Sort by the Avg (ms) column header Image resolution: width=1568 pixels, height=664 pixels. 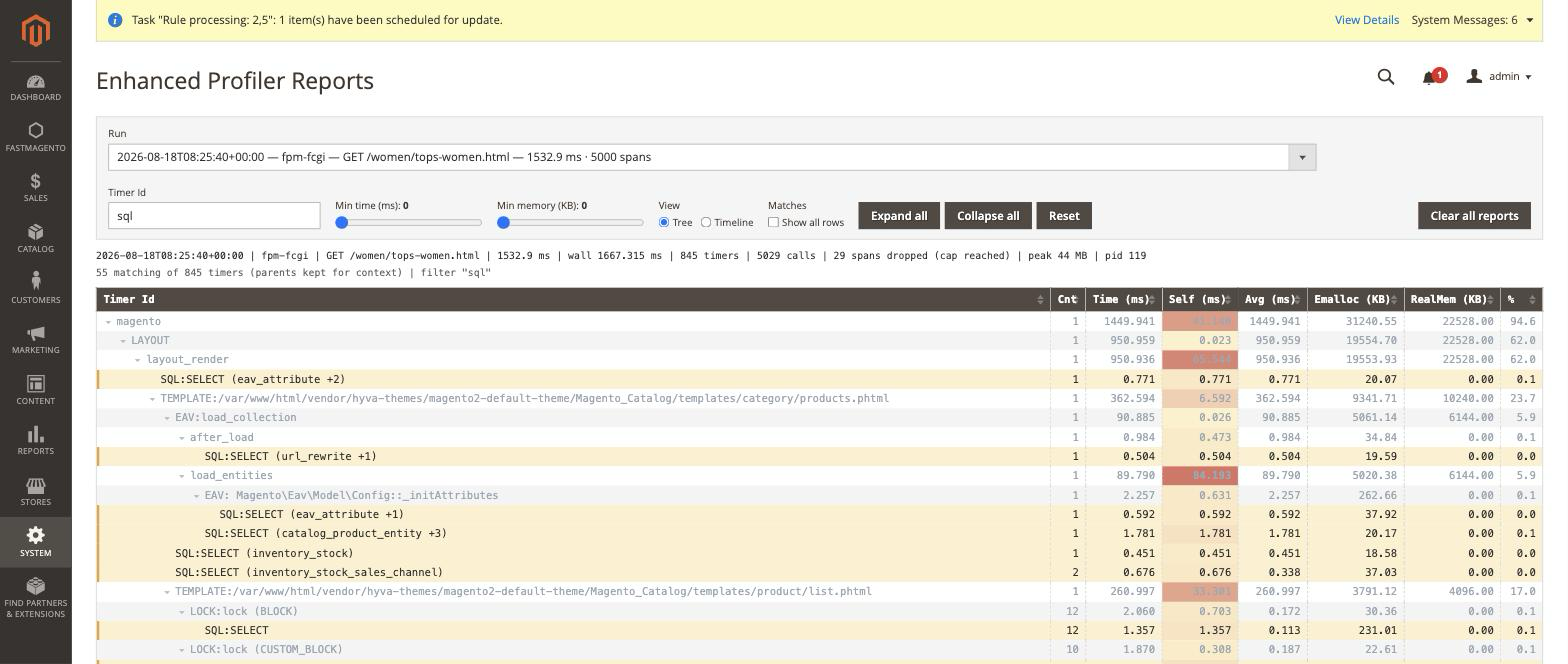point(1272,299)
